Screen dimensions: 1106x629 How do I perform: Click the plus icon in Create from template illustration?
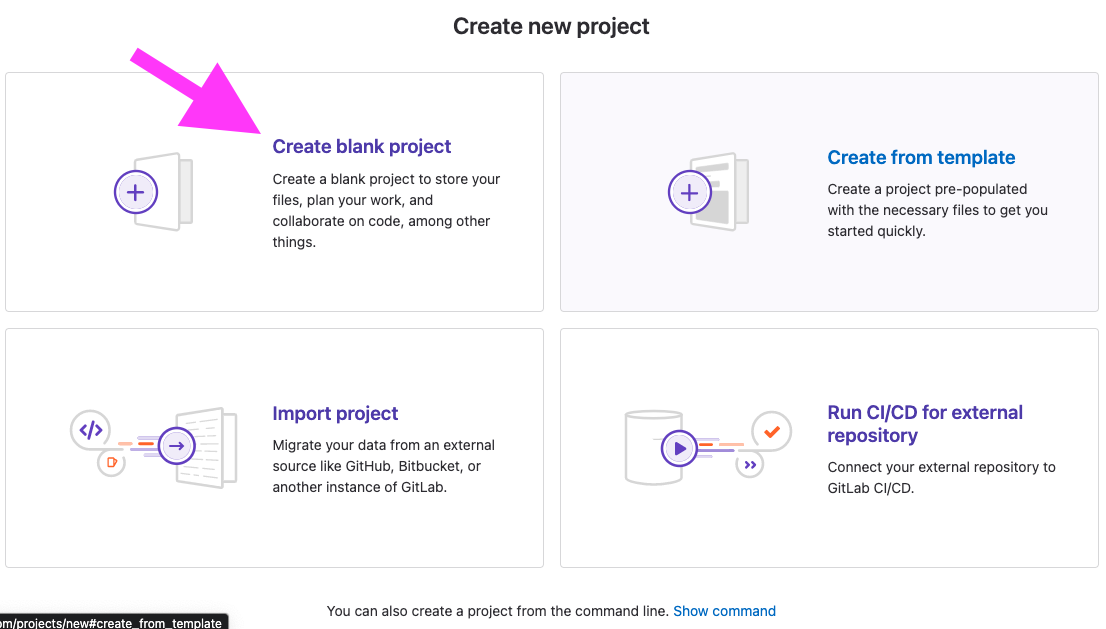click(690, 192)
